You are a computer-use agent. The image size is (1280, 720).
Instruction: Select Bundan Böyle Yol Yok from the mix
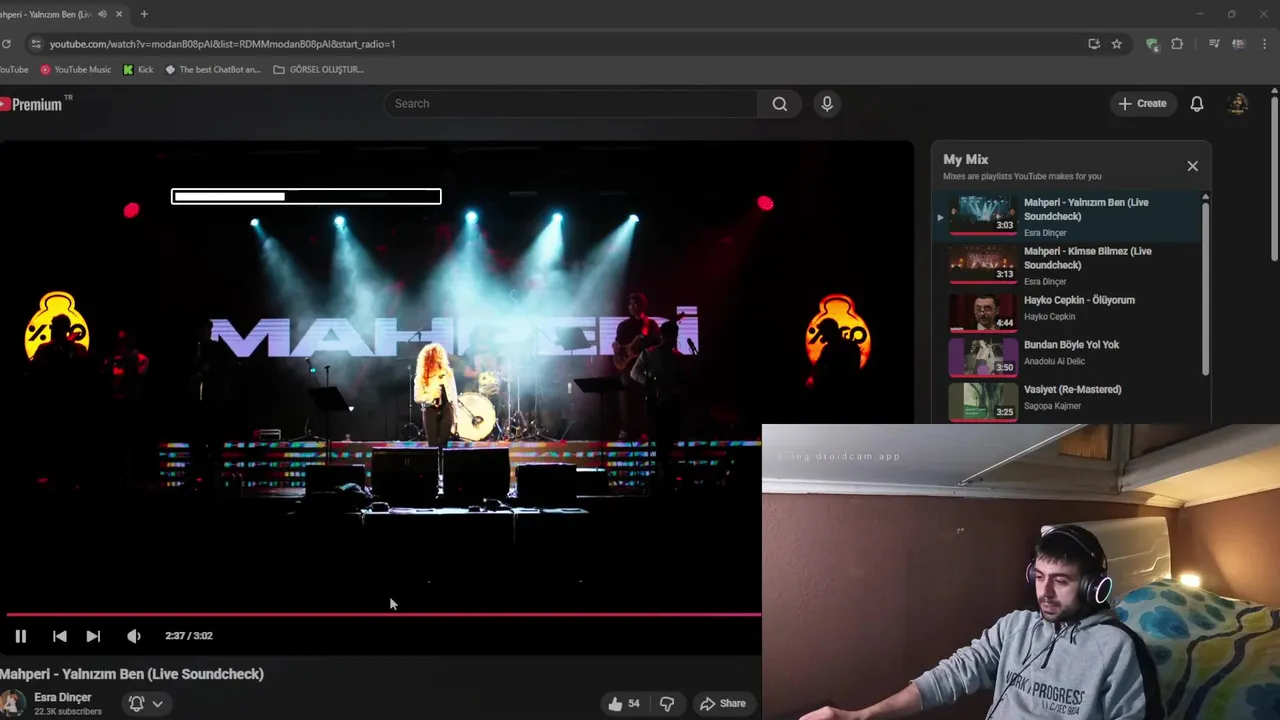click(1071, 345)
